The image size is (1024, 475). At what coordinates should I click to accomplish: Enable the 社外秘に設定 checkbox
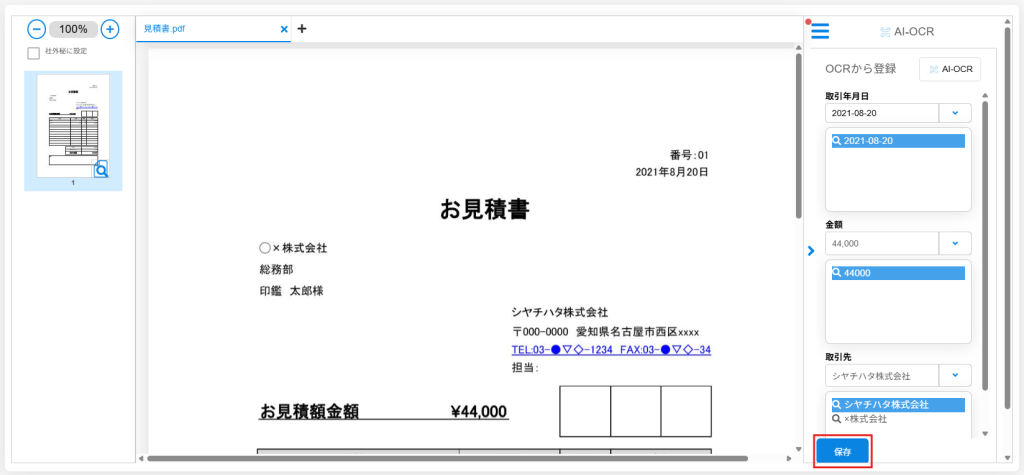coord(33,53)
